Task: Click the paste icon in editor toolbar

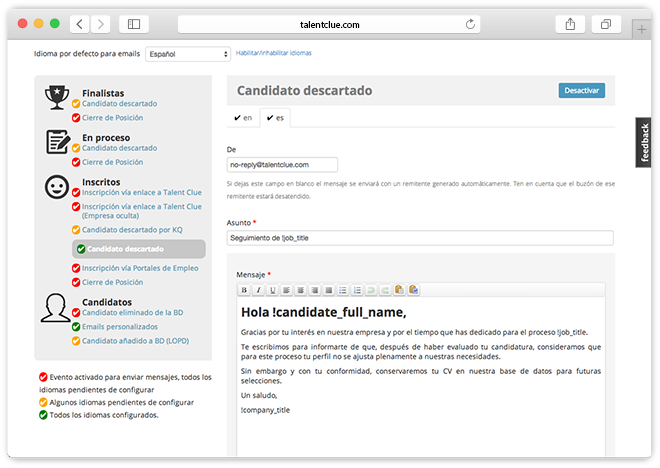Action: (399, 290)
